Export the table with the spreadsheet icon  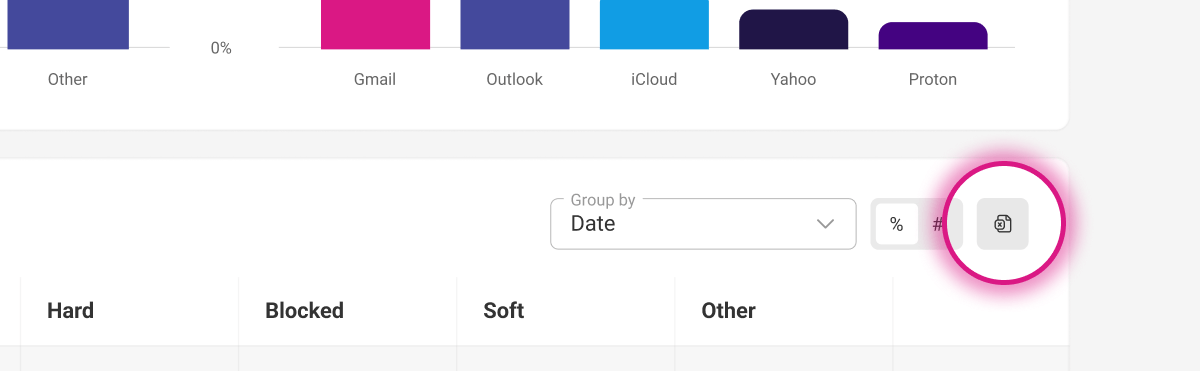(1002, 224)
